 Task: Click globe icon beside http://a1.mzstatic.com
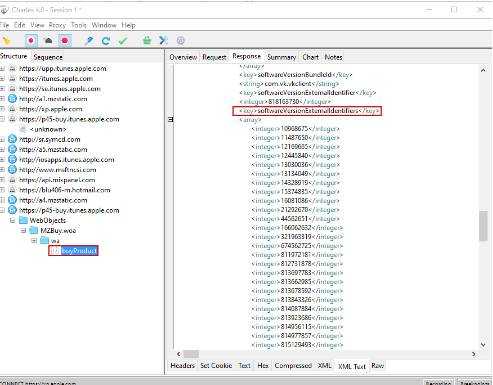12,99
